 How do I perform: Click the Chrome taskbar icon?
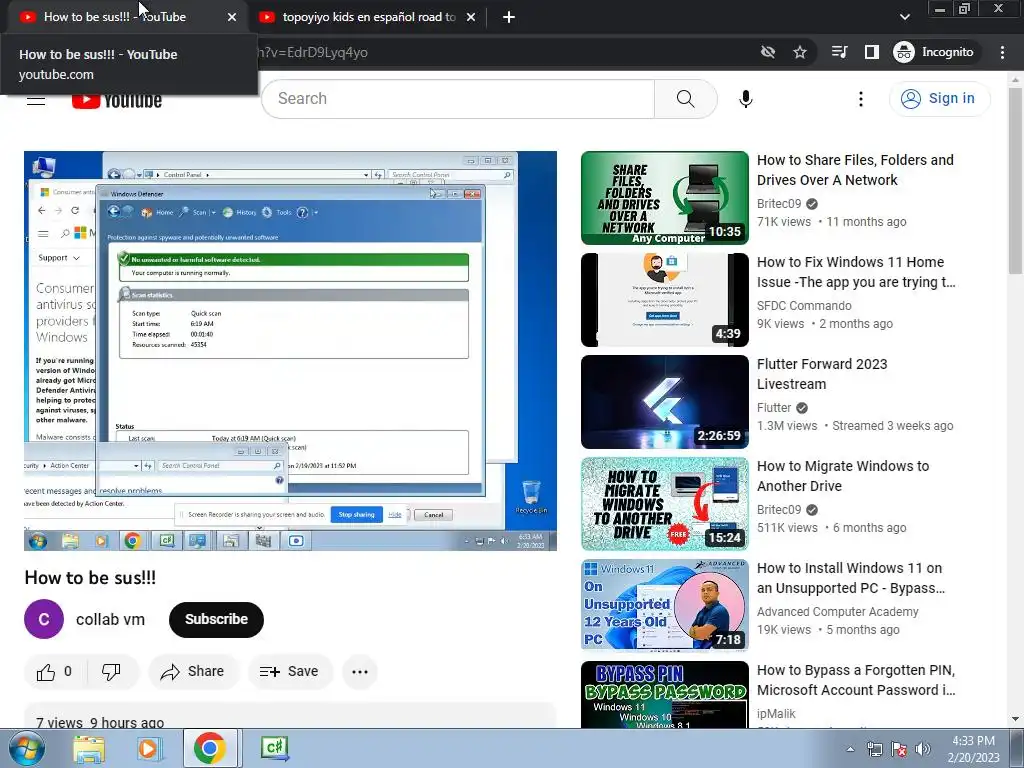point(210,748)
